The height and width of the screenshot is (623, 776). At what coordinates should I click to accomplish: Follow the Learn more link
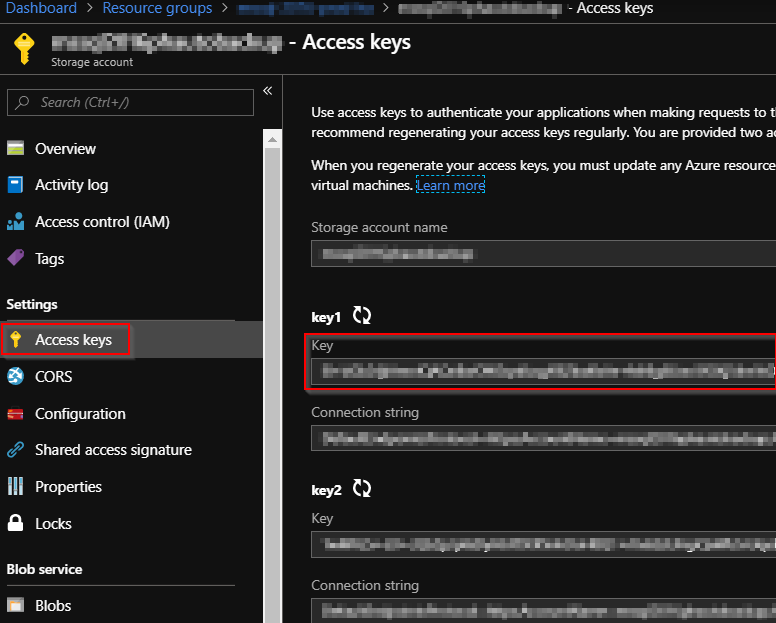[x=450, y=185]
